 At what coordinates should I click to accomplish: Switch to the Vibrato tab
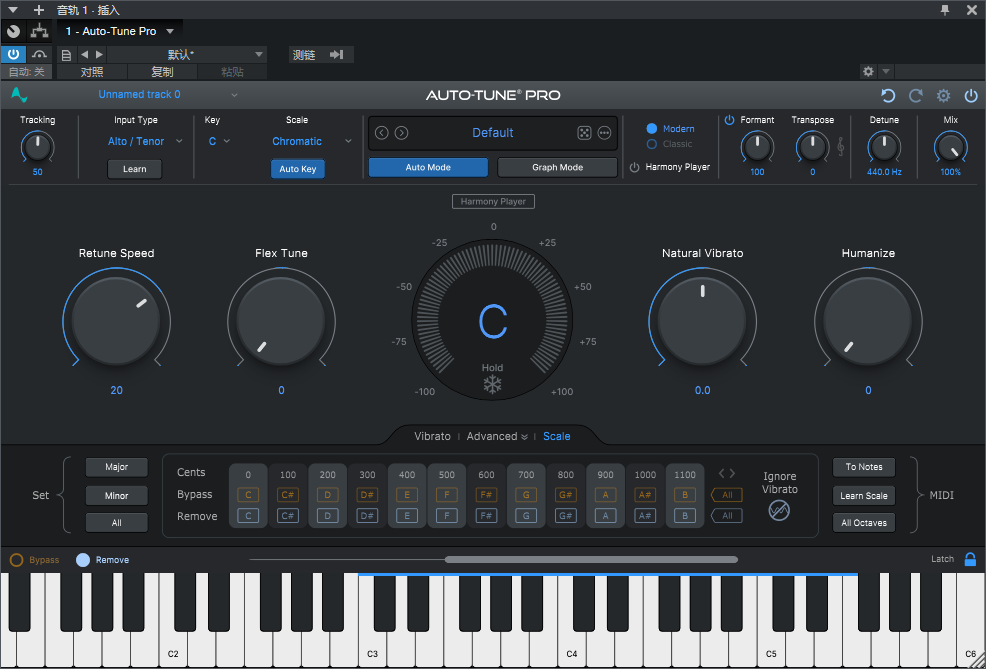pyautogui.click(x=432, y=436)
